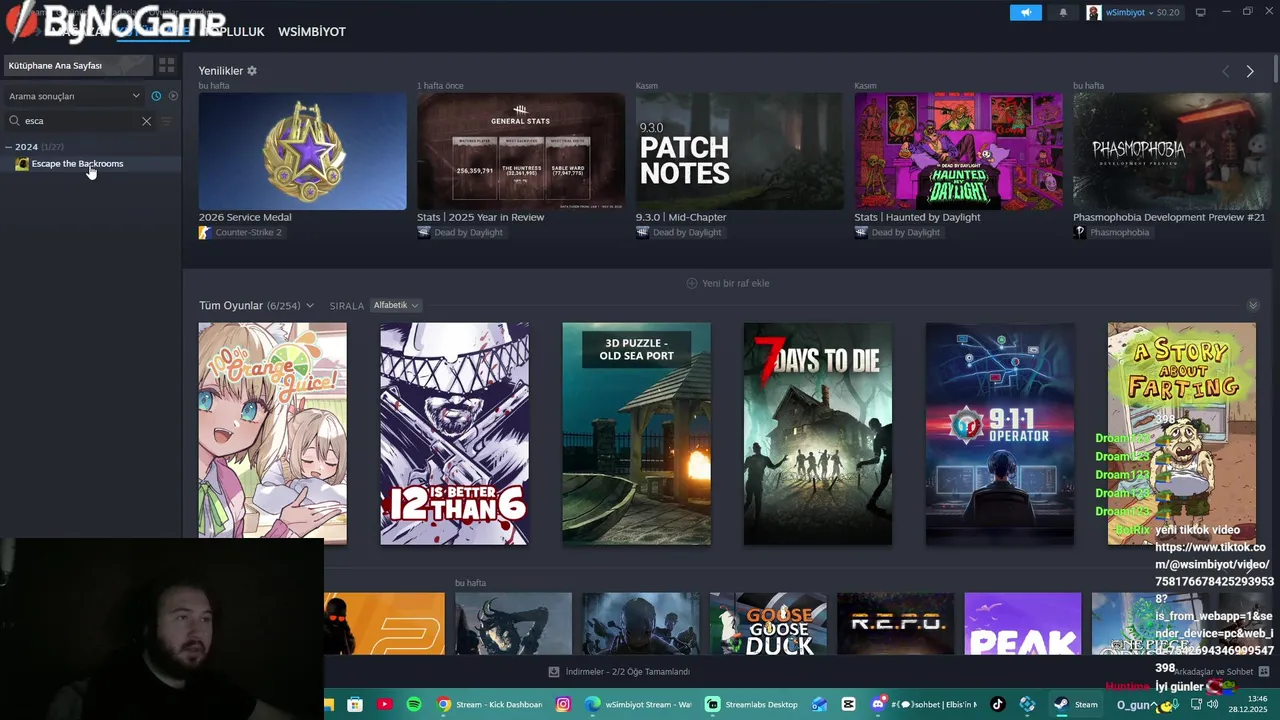The width and height of the screenshot is (1280, 720).
Task: Open PEAK recent game tile
Action: pyautogui.click(x=1023, y=624)
